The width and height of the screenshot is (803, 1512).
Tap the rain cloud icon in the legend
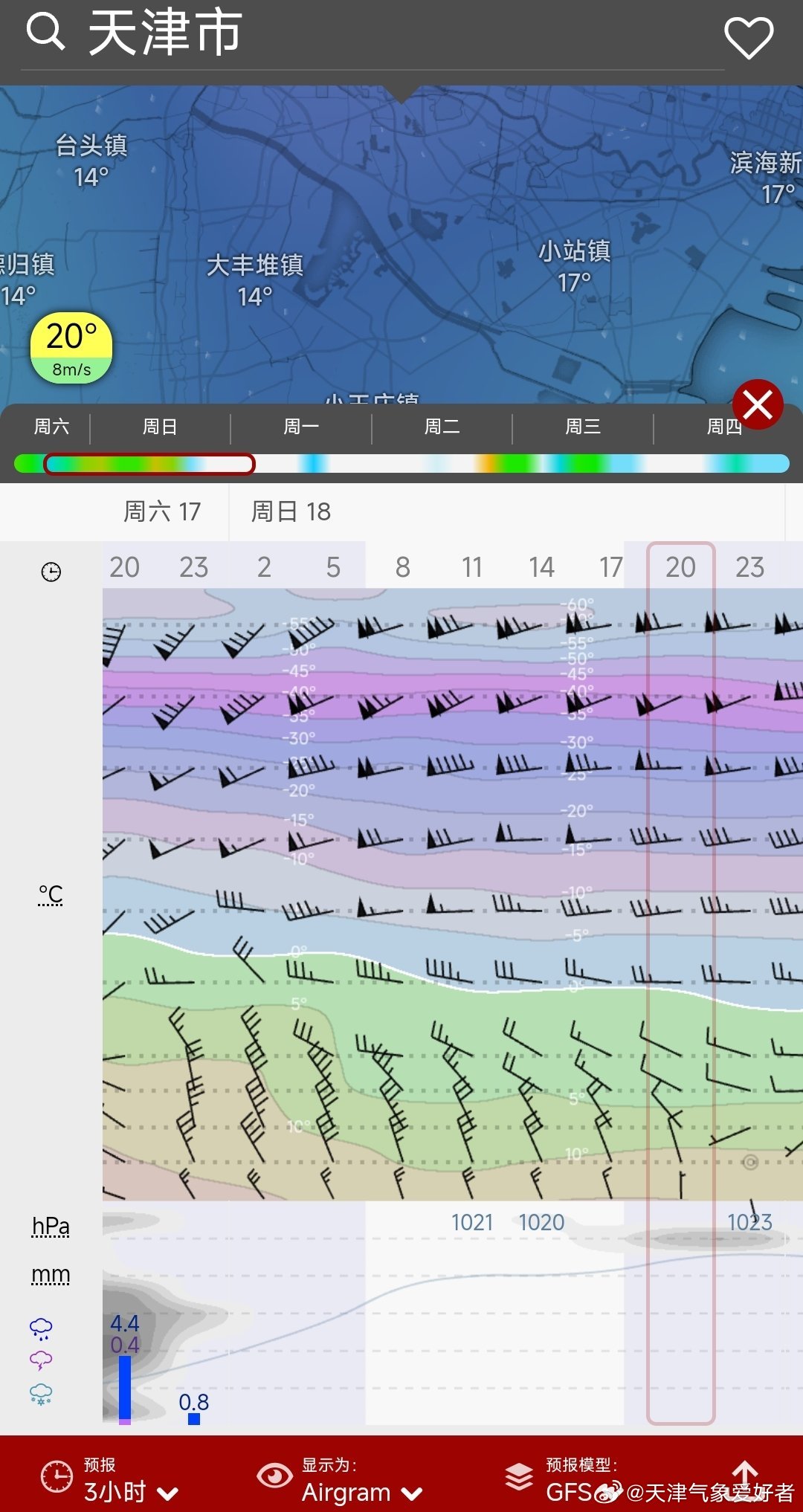pyautogui.click(x=41, y=1328)
